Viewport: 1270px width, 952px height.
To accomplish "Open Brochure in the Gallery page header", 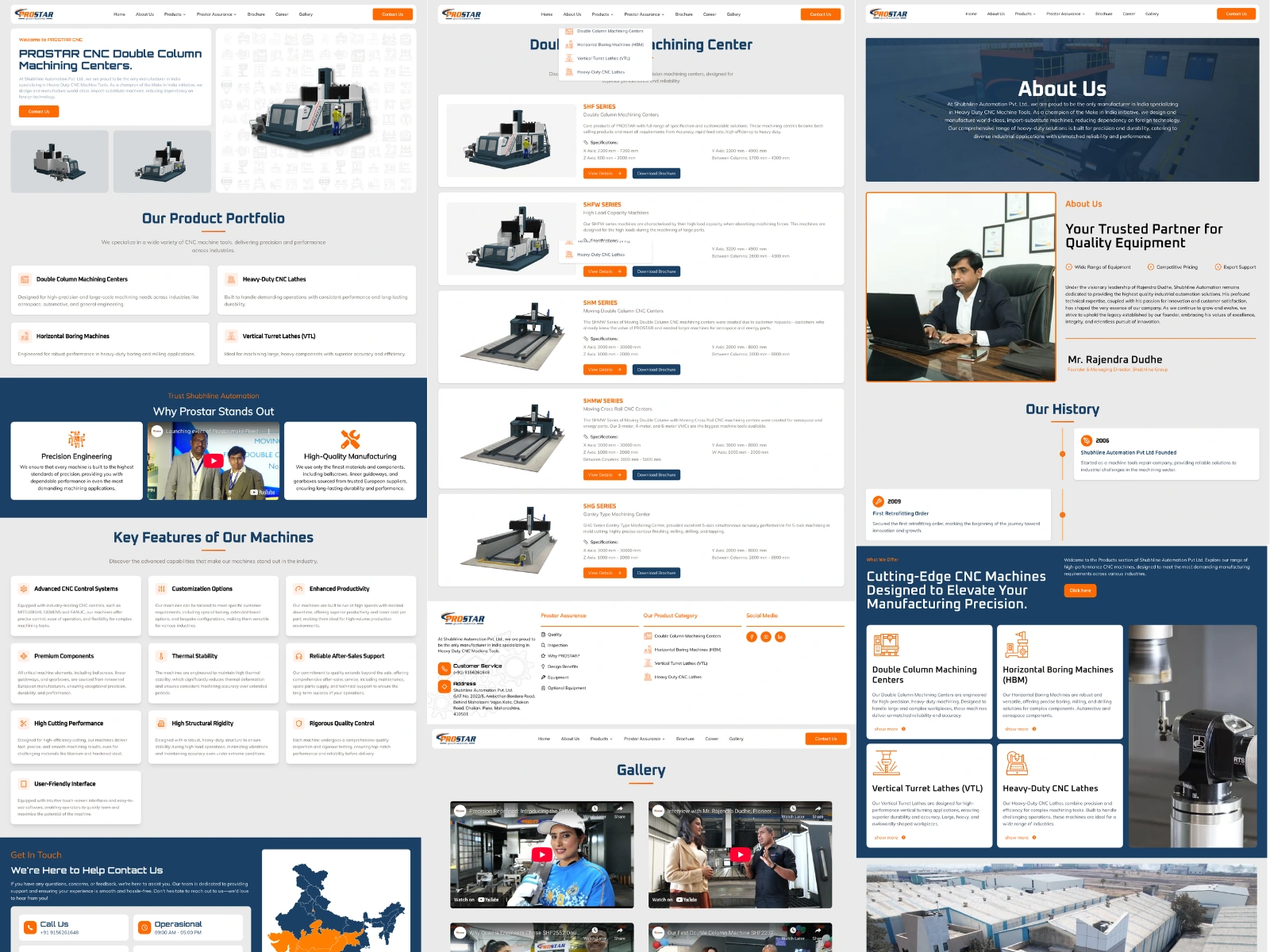I will coord(685,739).
